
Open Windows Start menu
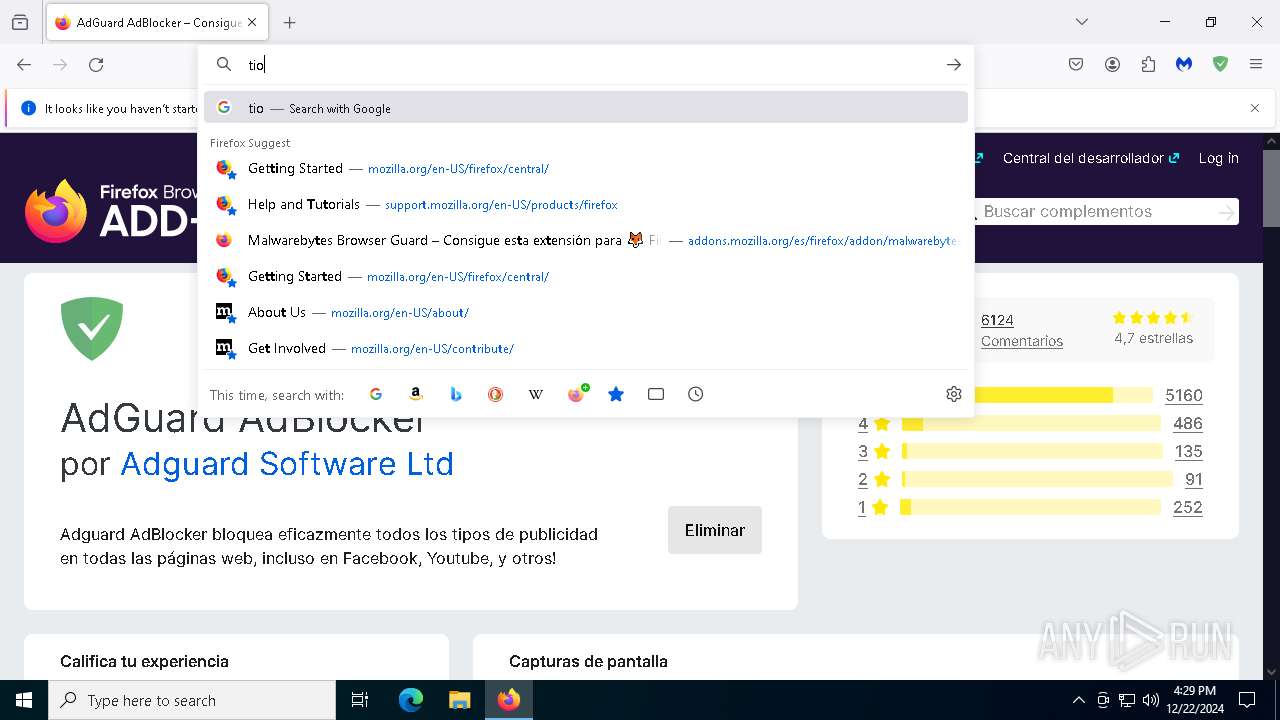click(24, 700)
